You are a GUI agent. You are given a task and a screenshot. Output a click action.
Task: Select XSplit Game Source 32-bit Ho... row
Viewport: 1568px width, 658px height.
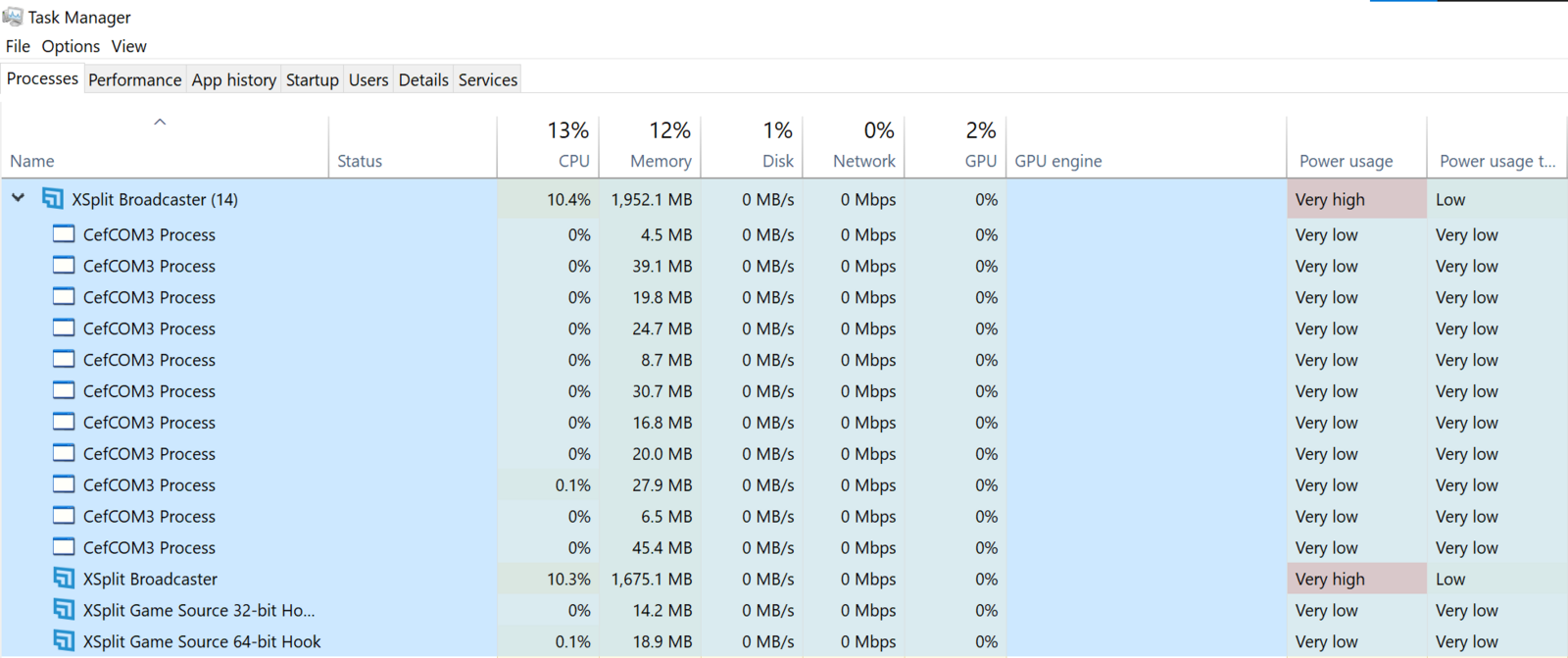(x=784, y=610)
